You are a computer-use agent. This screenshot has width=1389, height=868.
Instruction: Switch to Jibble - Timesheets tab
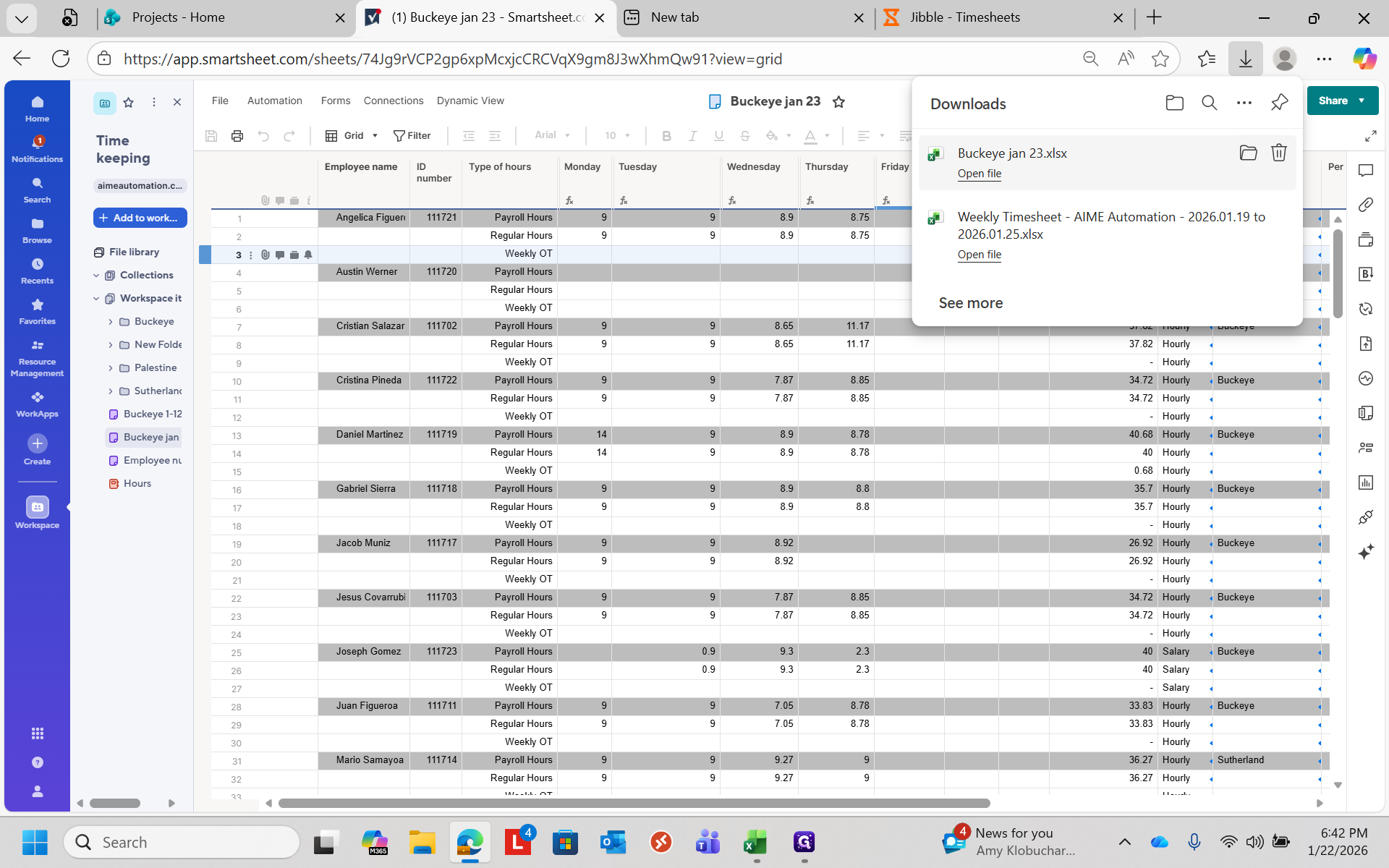tap(964, 17)
